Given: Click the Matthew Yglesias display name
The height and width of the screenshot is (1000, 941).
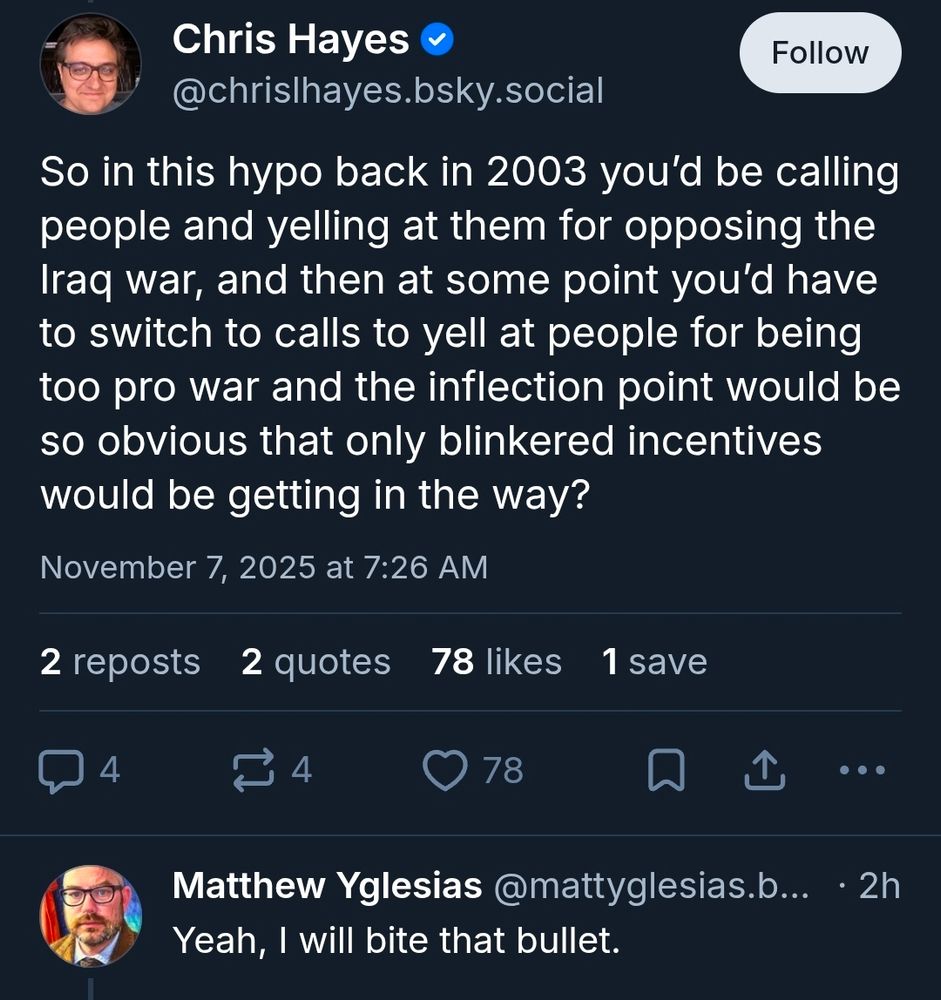Looking at the screenshot, I should [327, 886].
